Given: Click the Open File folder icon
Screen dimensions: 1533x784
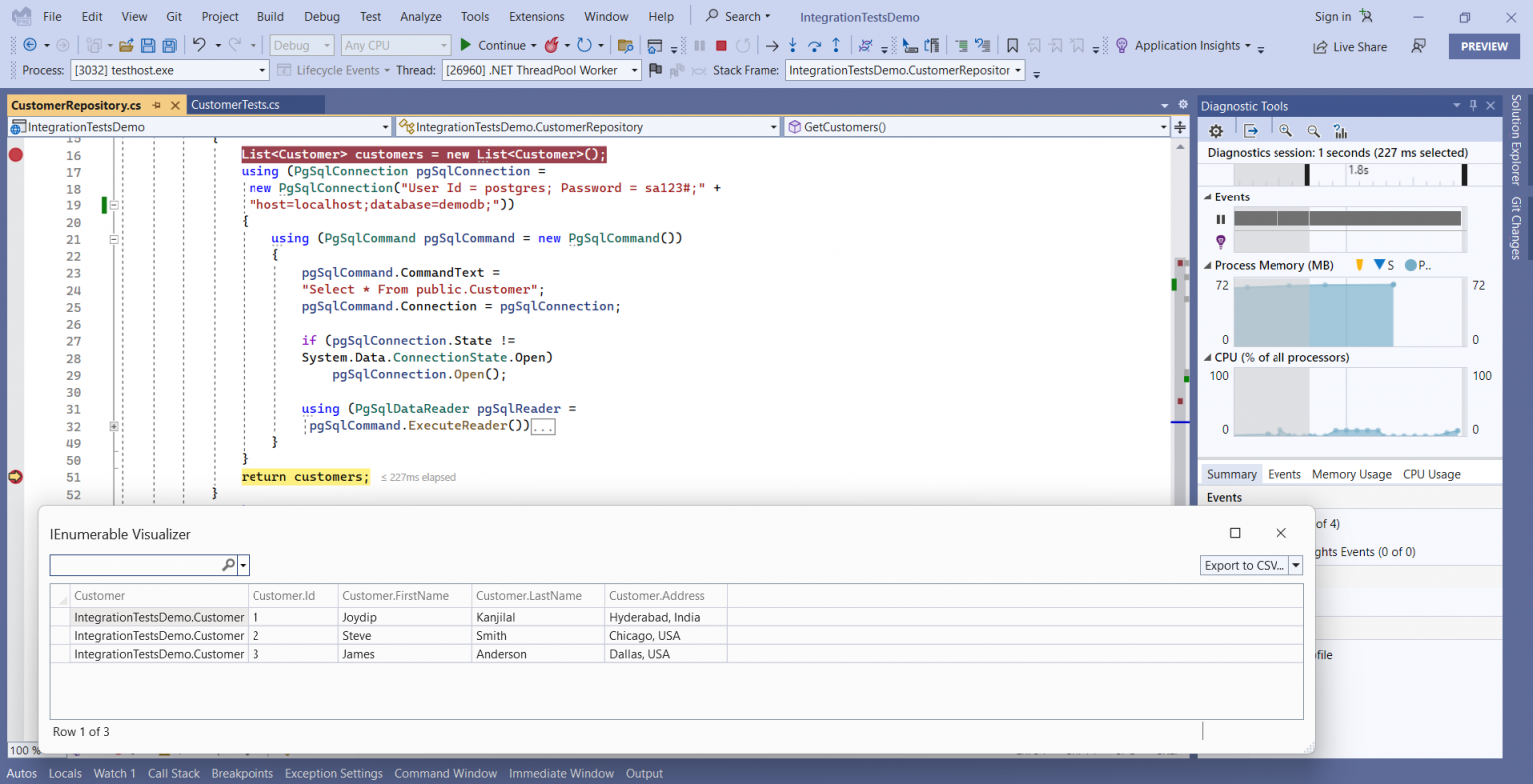Looking at the screenshot, I should click(126, 45).
